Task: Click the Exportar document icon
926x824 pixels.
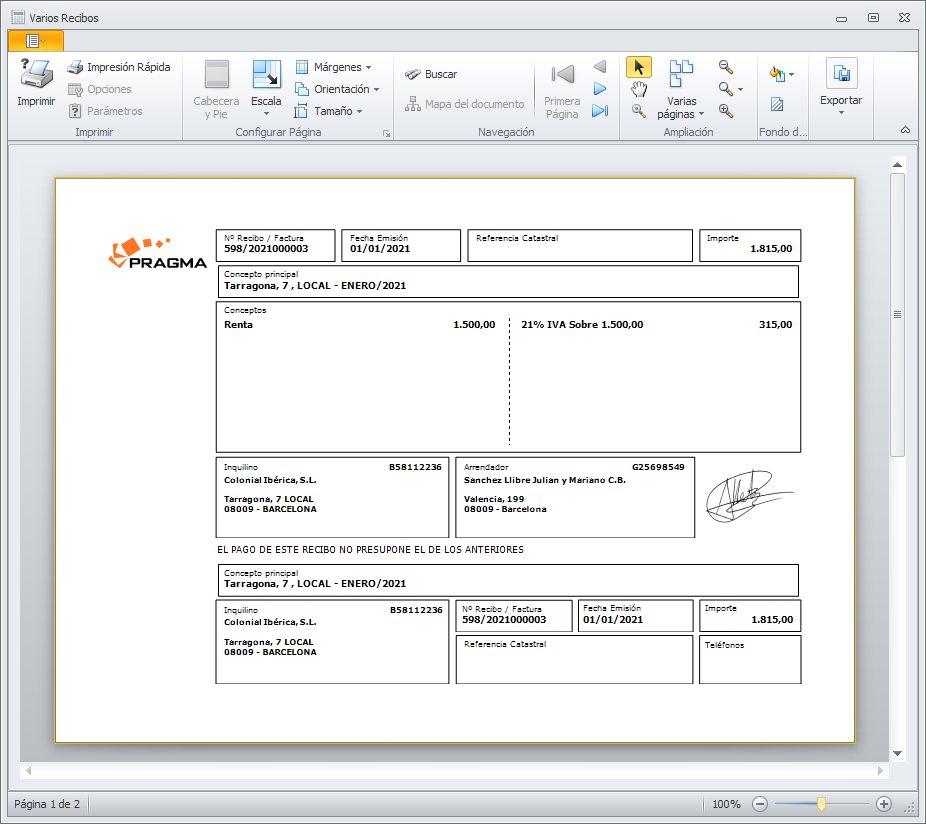Action: click(x=842, y=74)
